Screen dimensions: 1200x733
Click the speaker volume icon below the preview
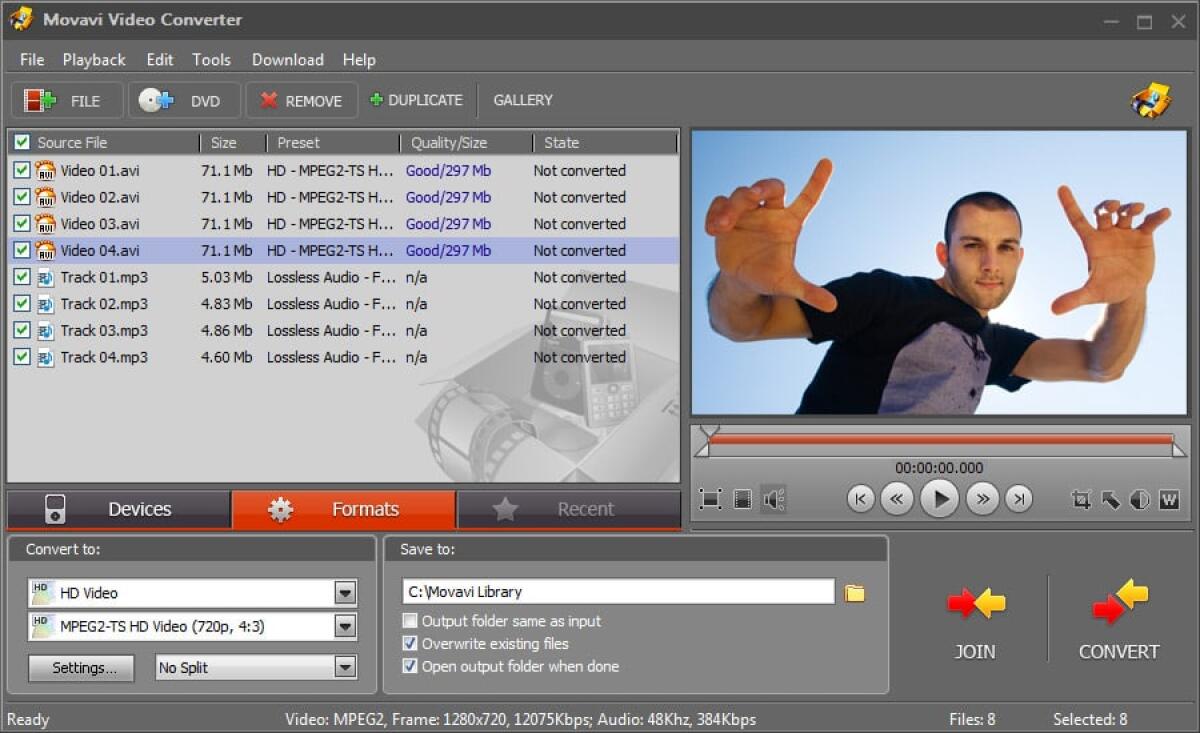tap(774, 498)
